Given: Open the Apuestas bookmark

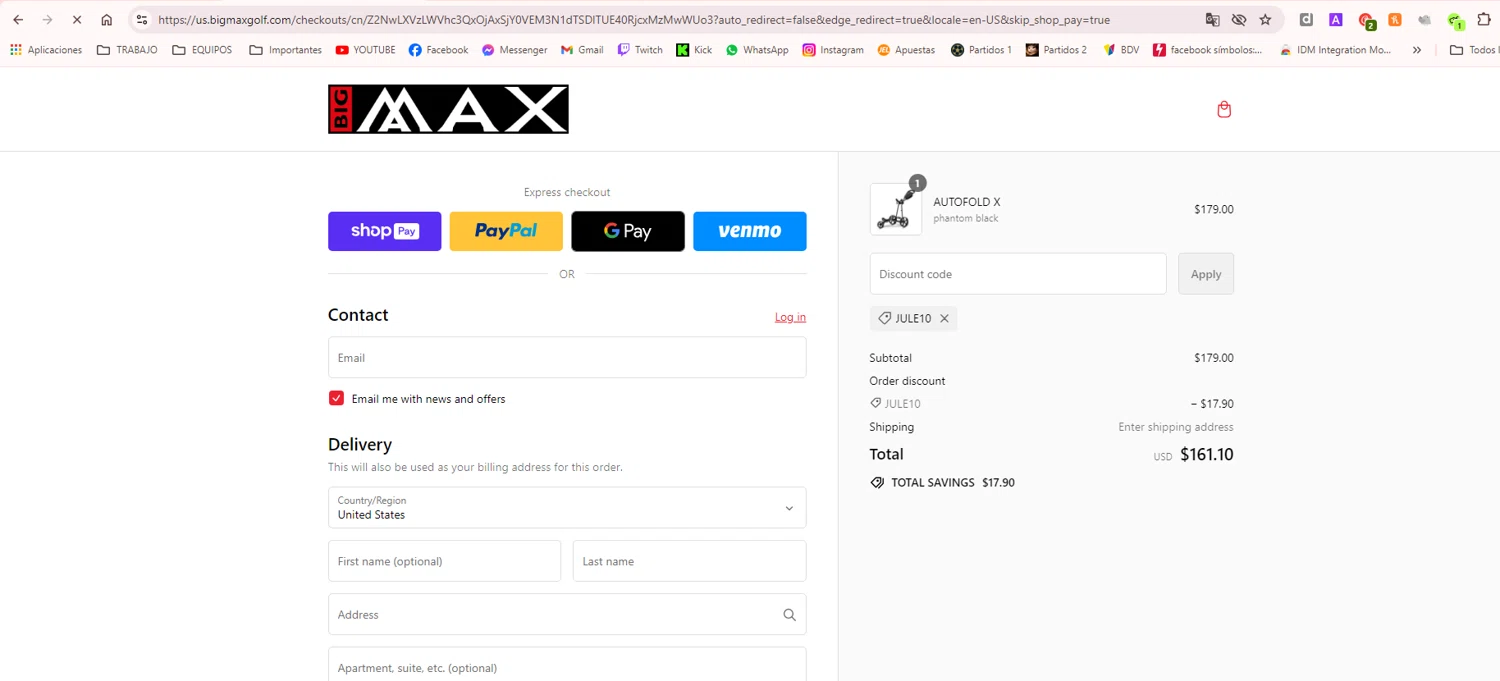Looking at the screenshot, I should tap(906, 49).
